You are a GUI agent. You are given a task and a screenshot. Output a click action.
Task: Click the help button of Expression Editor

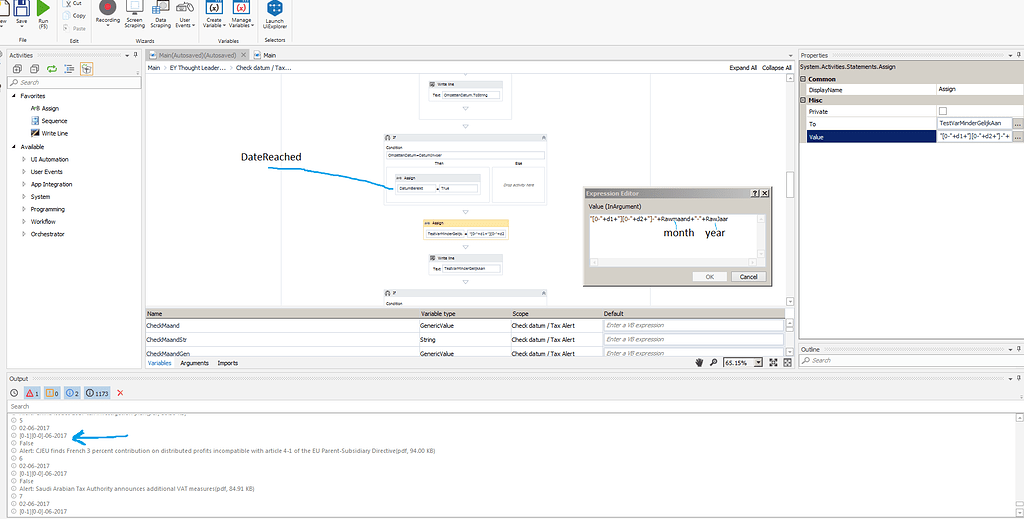[755, 193]
